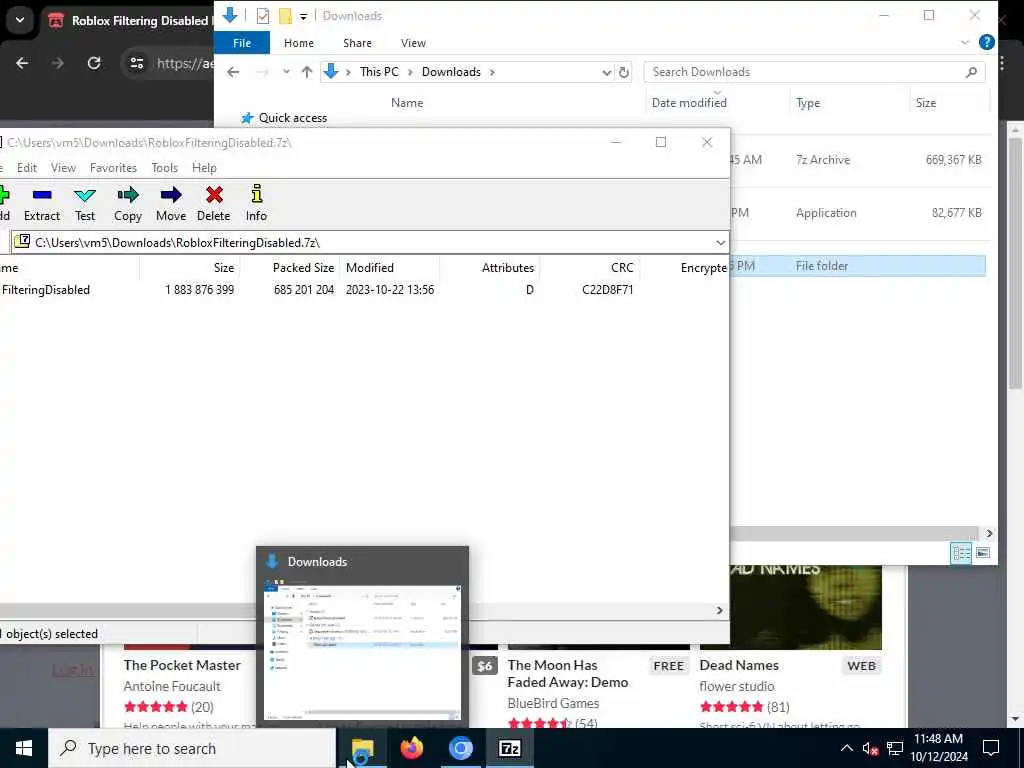This screenshot has height=768, width=1024.
Task: Open the Share ribbon tab in Explorer
Action: click(357, 43)
